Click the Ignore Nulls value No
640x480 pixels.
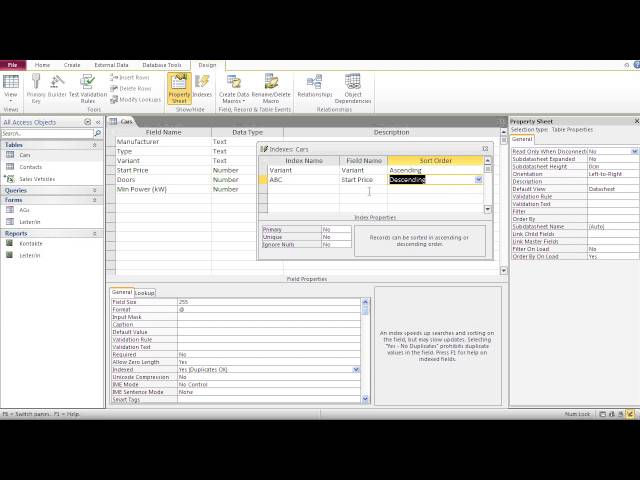336,244
